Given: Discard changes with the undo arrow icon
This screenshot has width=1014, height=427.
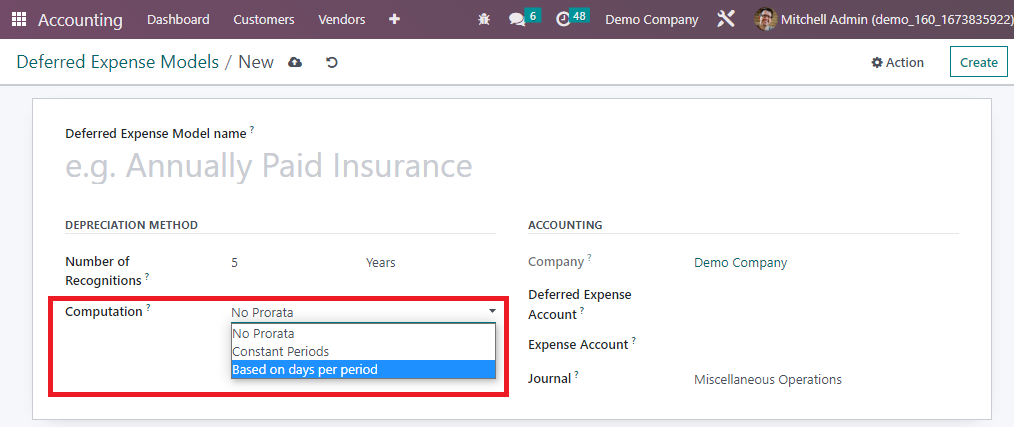Looking at the screenshot, I should pos(332,62).
